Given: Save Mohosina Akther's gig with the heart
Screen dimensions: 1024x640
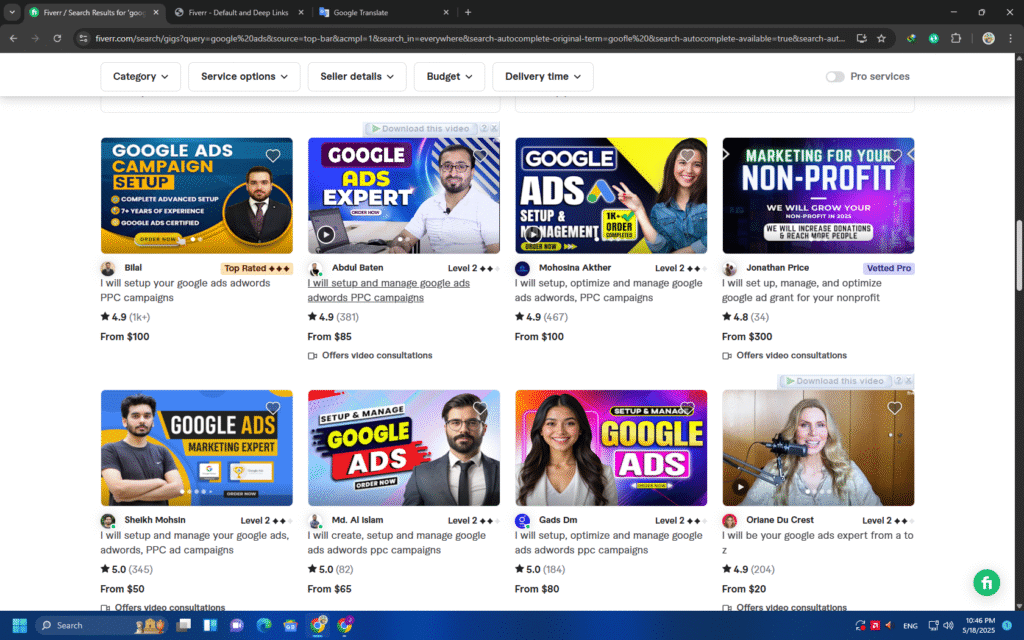Looking at the screenshot, I should pos(687,155).
